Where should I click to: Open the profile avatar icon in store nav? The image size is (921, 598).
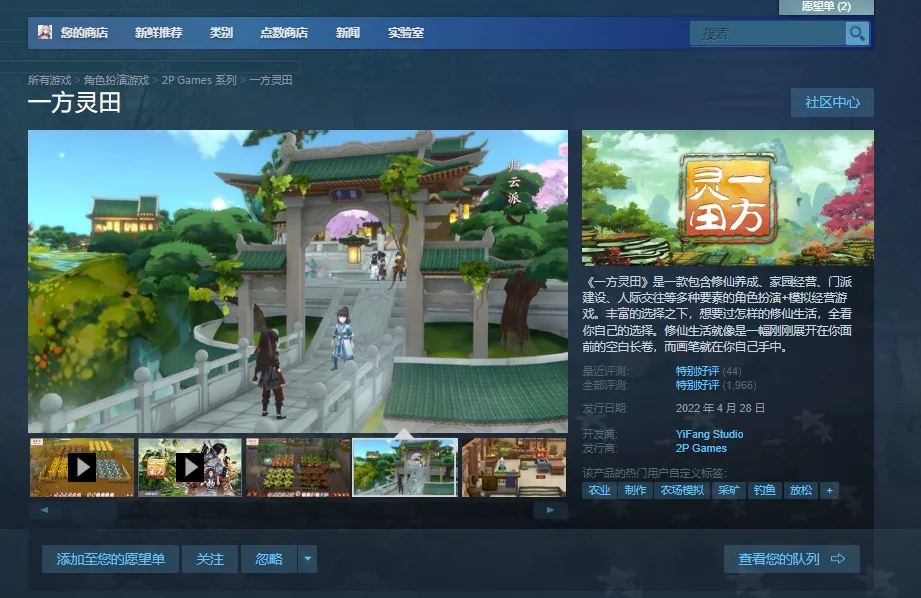(x=45, y=32)
